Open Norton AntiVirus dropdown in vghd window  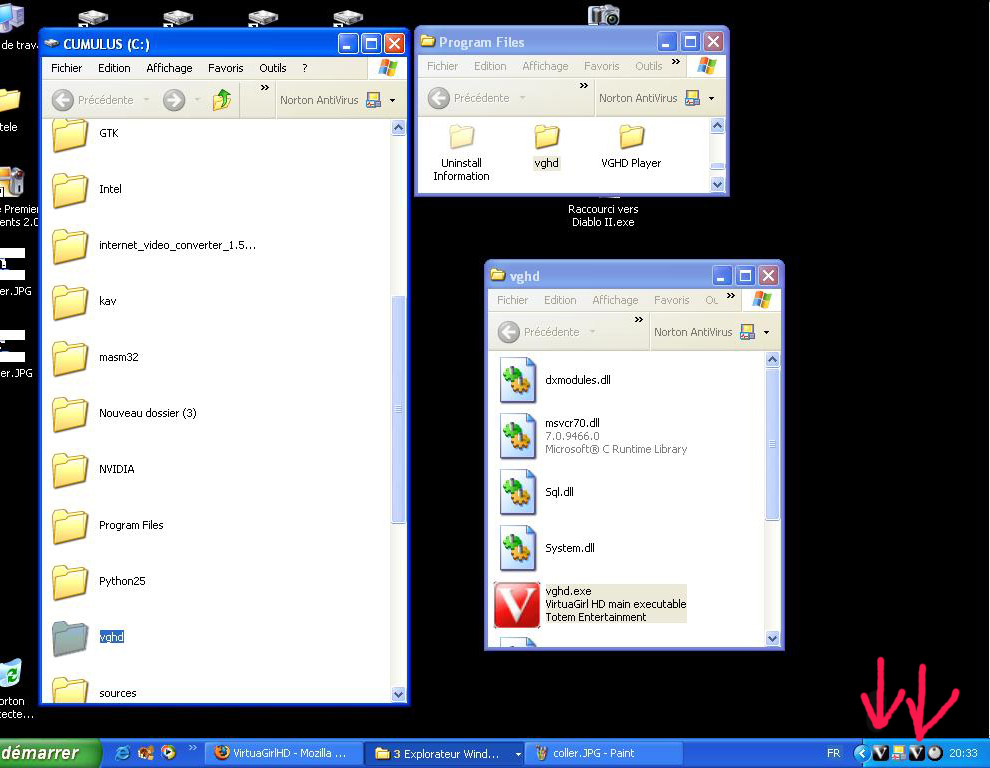(766, 332)
